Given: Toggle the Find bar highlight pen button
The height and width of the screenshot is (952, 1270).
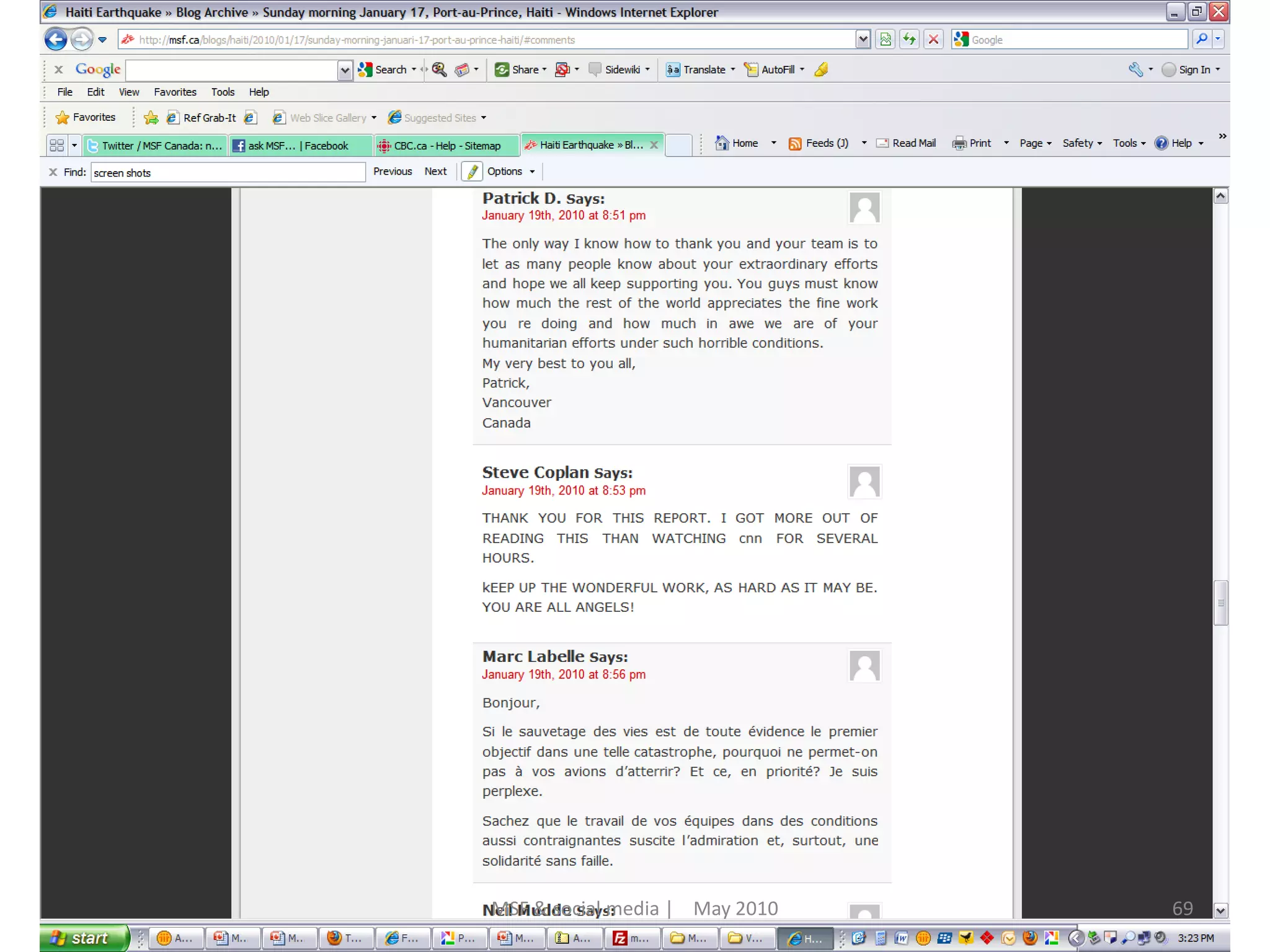Looking at the screenshot, I should pos(472,172).
